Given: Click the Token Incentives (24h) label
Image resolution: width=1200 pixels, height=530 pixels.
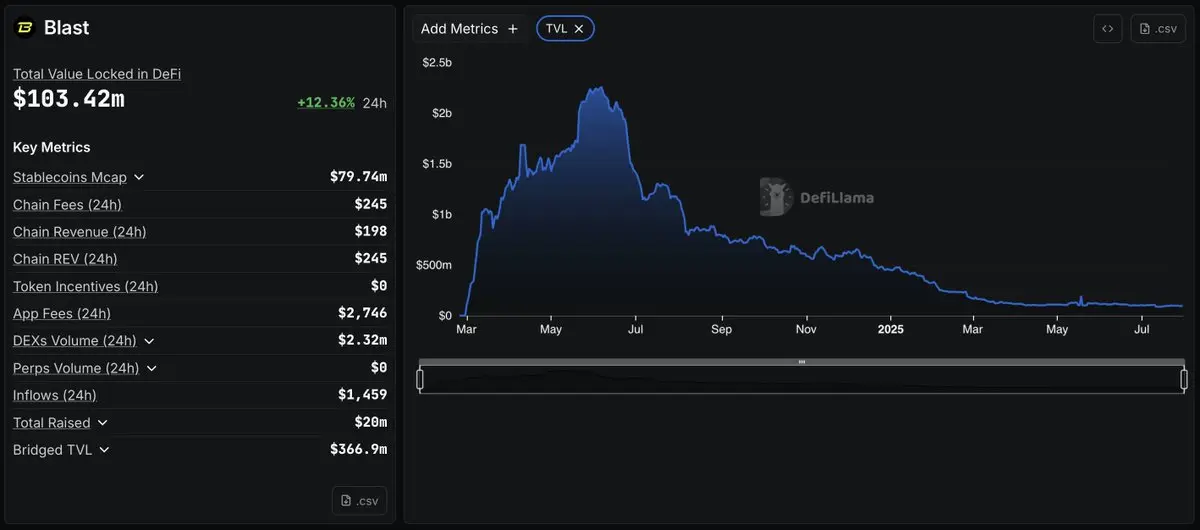Looking at the screenshot, I should pos(86,286).
